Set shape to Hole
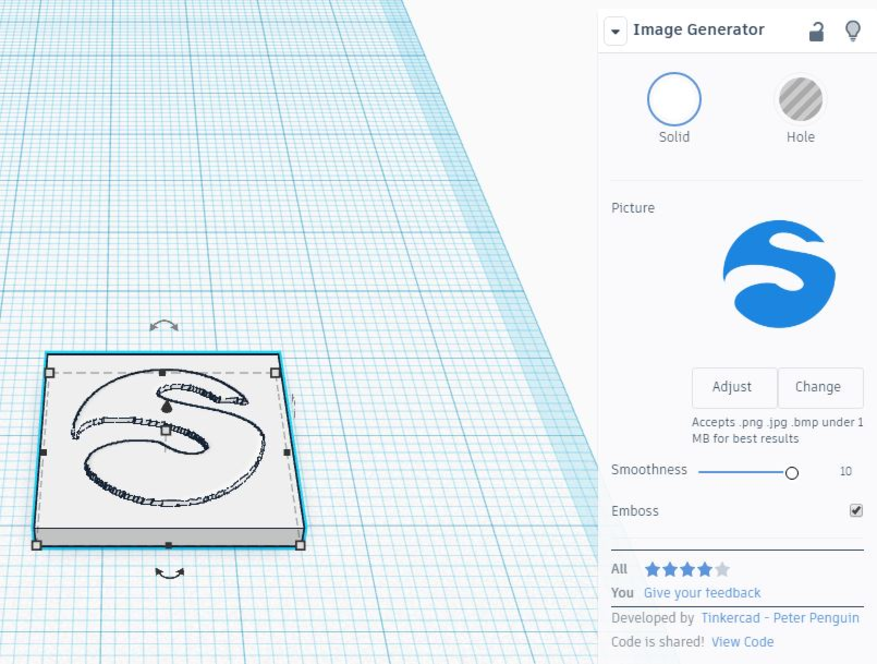This screenshot has width=881, height=665. pyautogui.click(x=800, y=100)
